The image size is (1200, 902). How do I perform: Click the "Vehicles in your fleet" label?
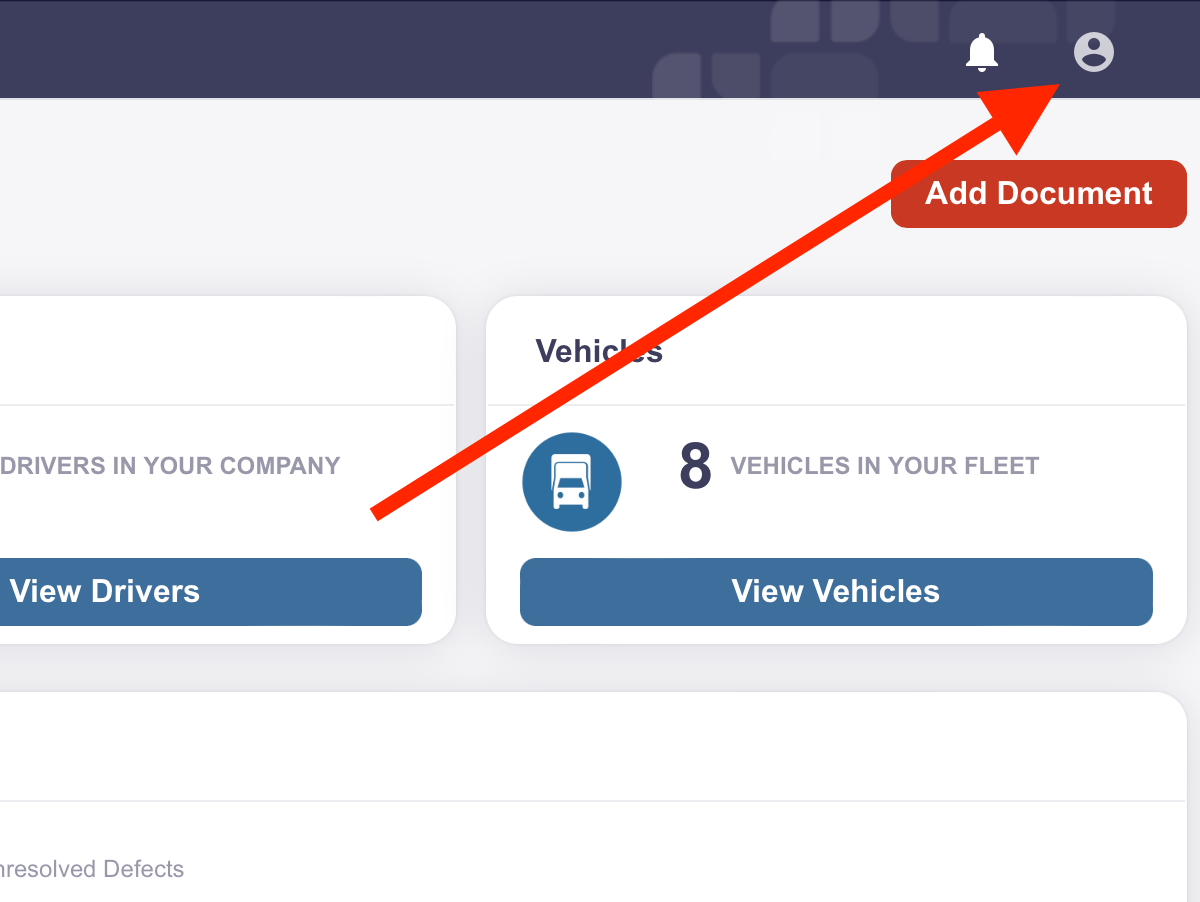885,466
